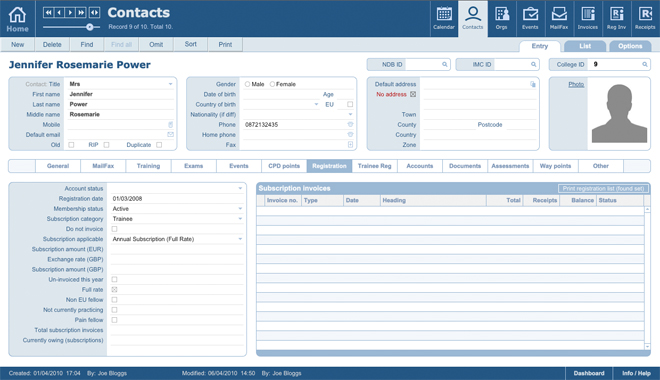Go to the next record arrow
Screen dimensions: 660x380
coord(70,13)
